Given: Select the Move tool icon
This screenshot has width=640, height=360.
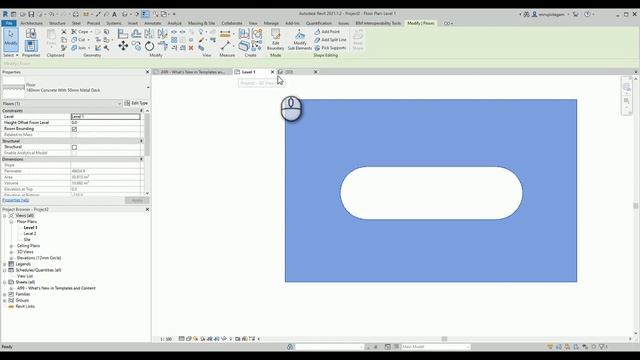Looking at the screenshot, I should click(123, 46).
